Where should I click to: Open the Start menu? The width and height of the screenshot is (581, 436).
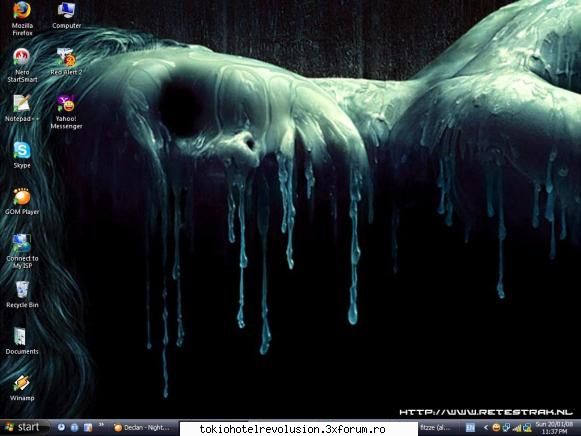(x=24, y=427)
